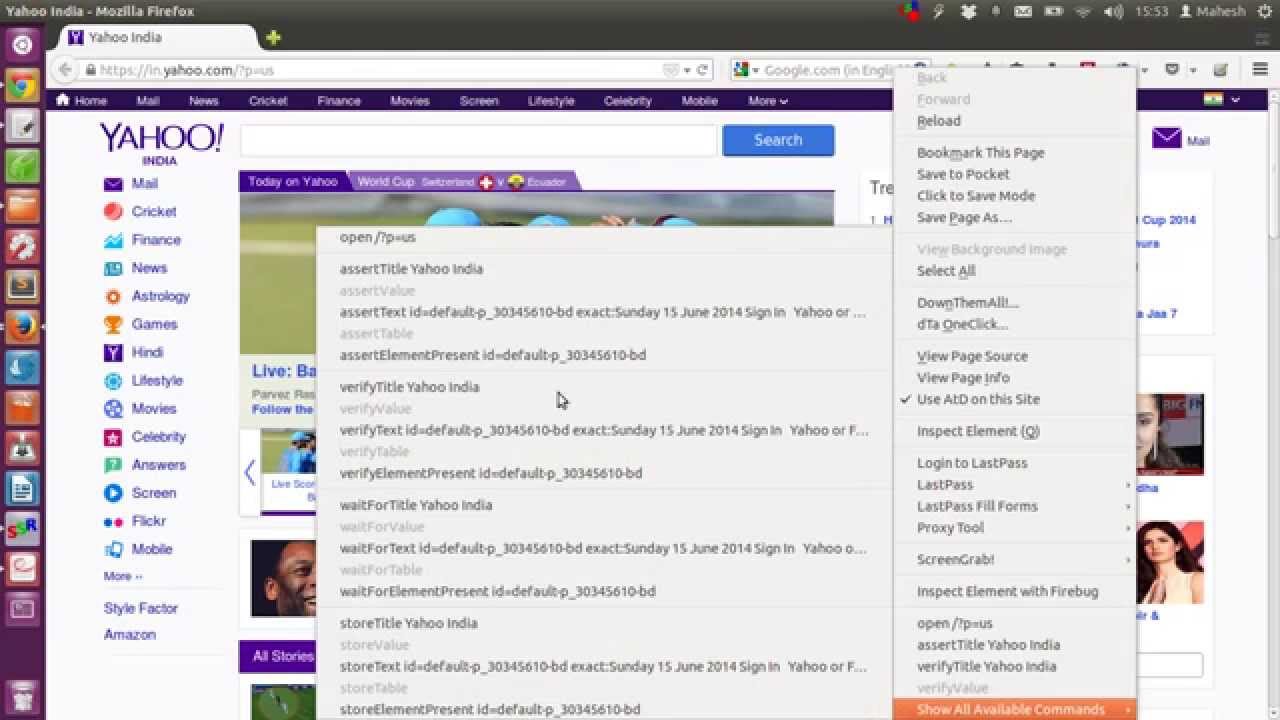Viewport: 1280px width, 720px height.
Task: Open the Ubuntu Dash home button
Action: tap(22, 45)
